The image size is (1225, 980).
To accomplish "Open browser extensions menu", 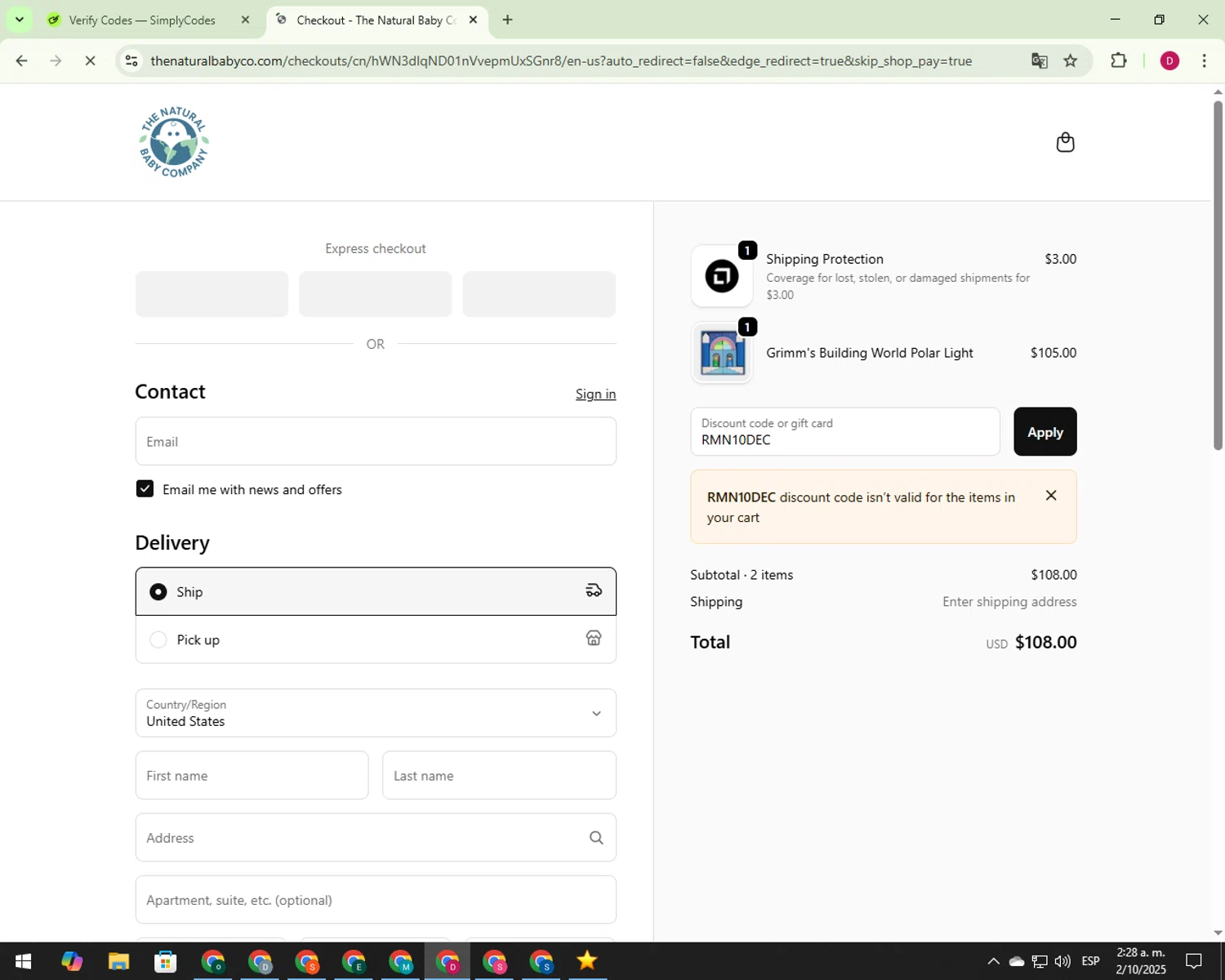I will (x=1119, y=60).
